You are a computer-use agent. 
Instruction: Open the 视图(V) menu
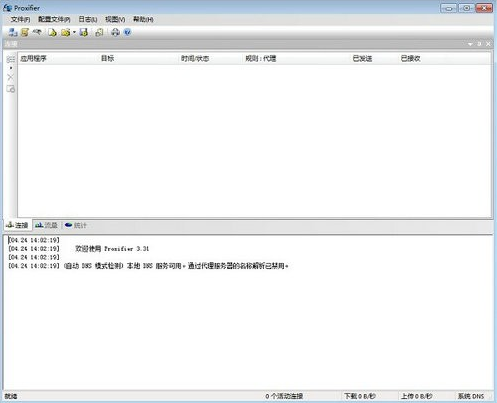click(x=115, y=19)
